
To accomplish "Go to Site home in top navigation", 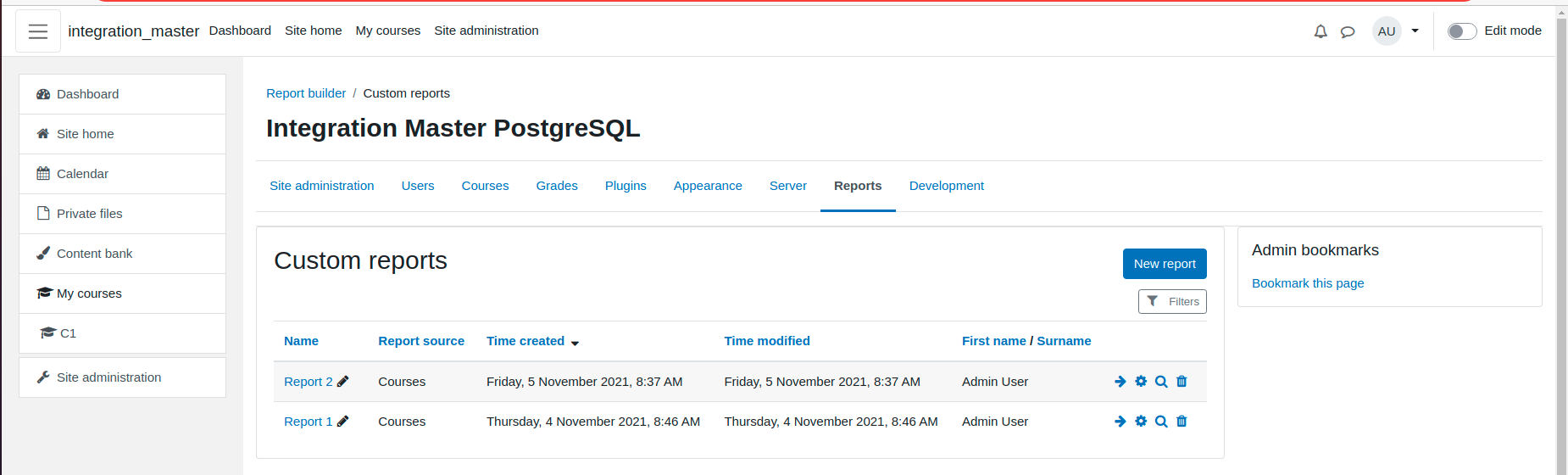I will 314,31.
